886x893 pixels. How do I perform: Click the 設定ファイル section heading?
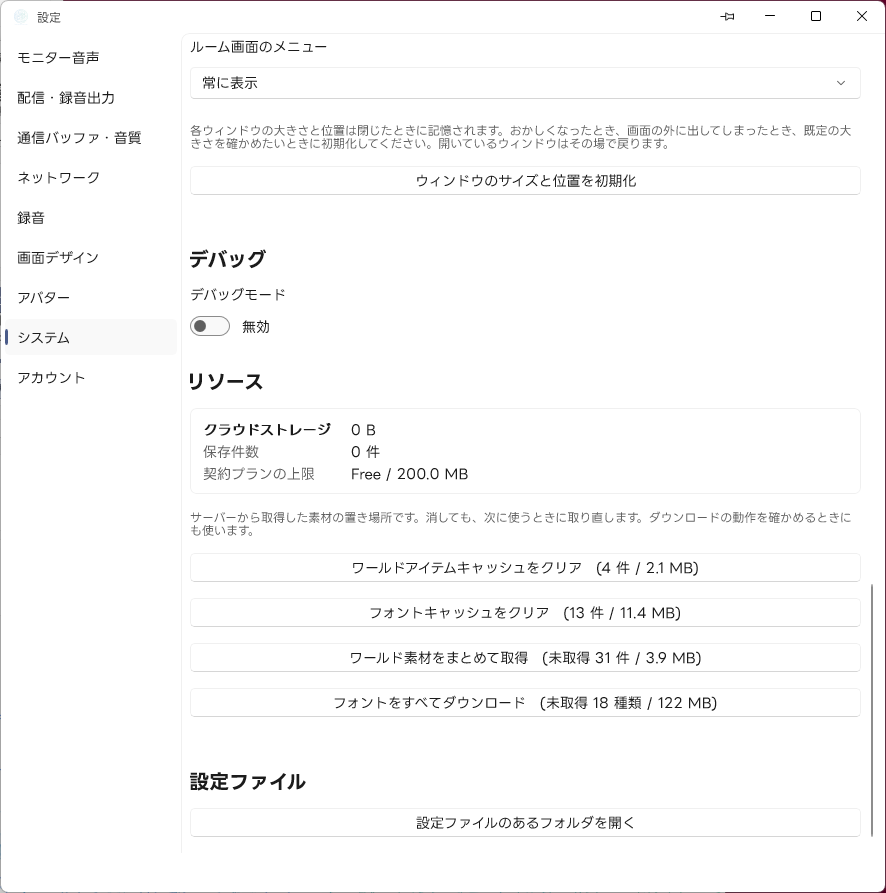[x=248, y=781]
